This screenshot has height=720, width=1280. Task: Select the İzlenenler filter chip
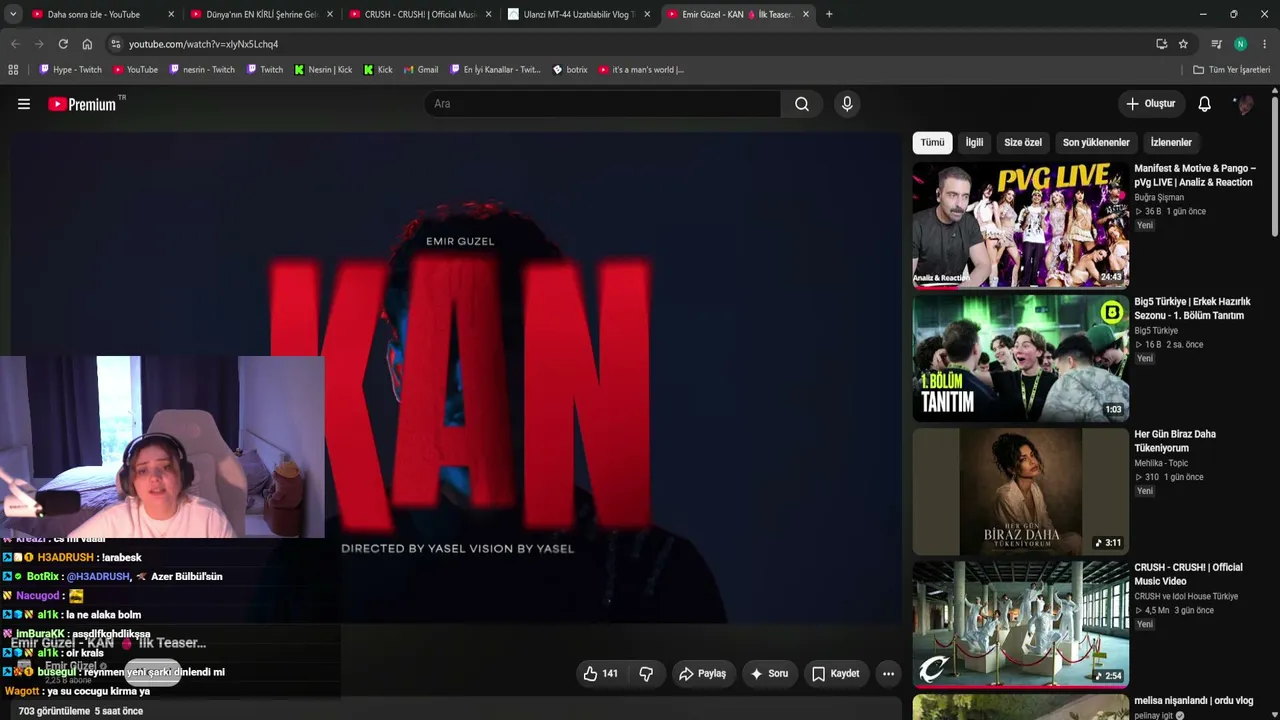pos(1171,142)
